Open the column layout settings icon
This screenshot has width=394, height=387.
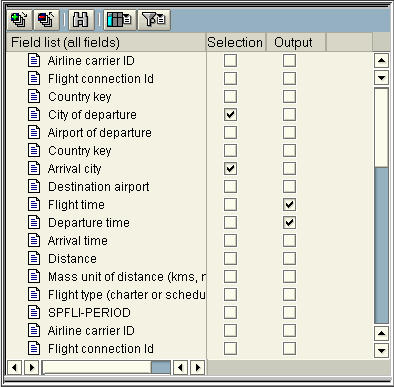coord(120,19)
